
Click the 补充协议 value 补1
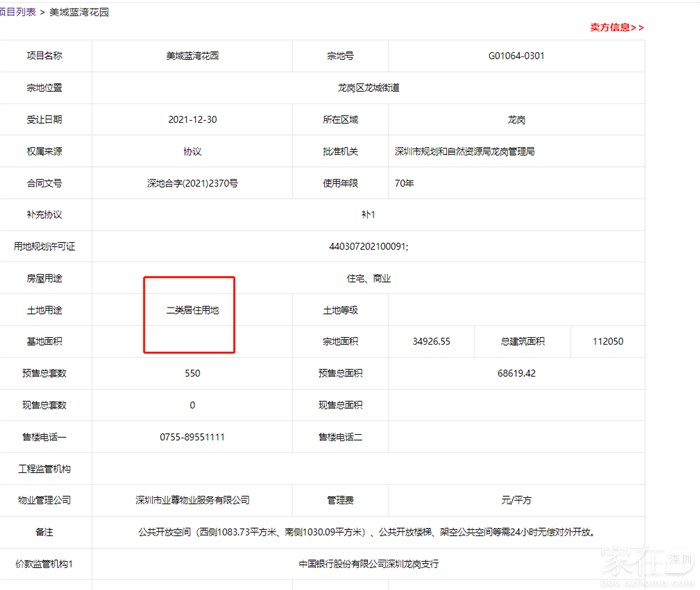point(368,215)
